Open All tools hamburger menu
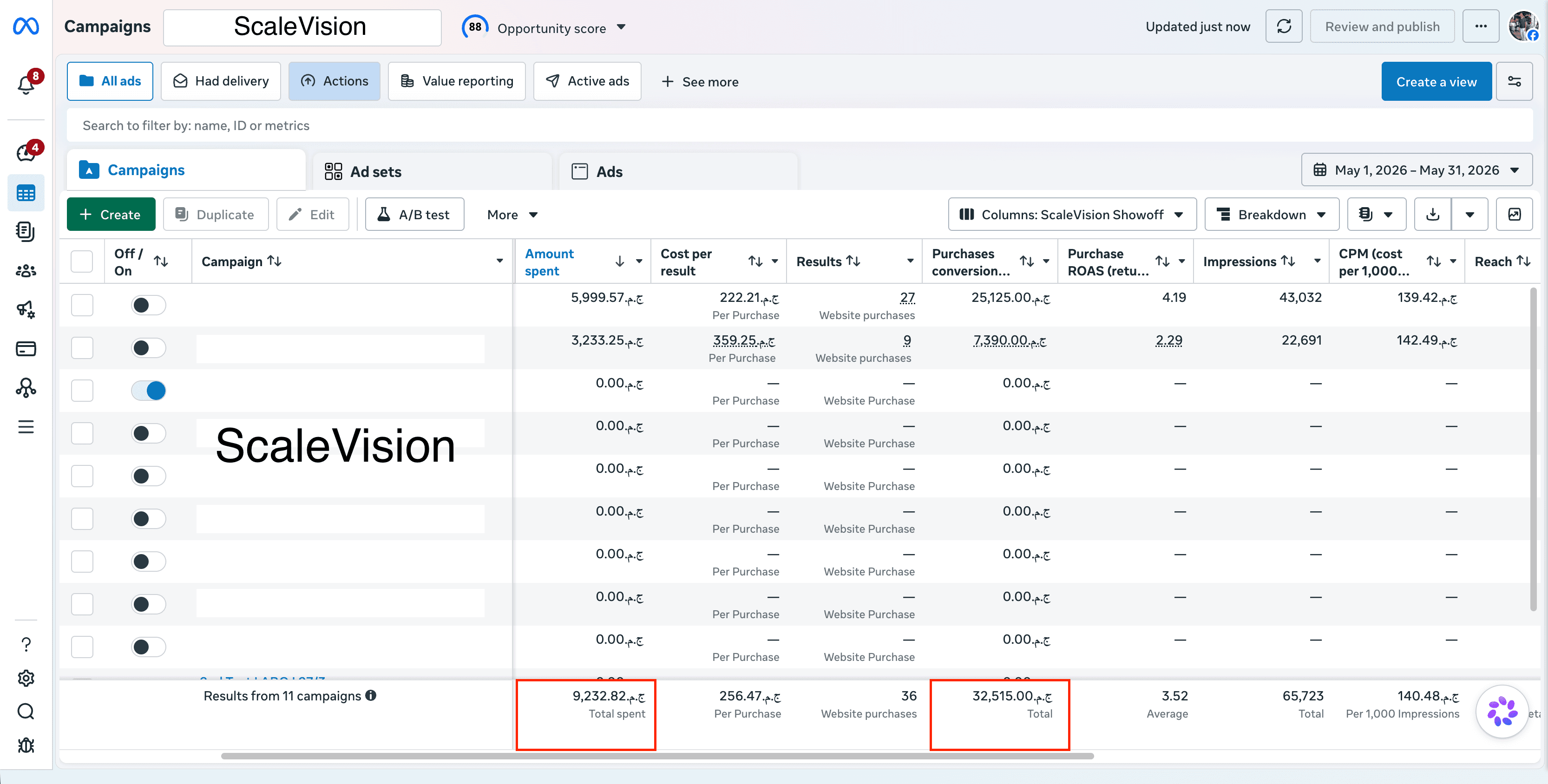1548x784 pixels. pyautogui.click(x=26, y=427)
